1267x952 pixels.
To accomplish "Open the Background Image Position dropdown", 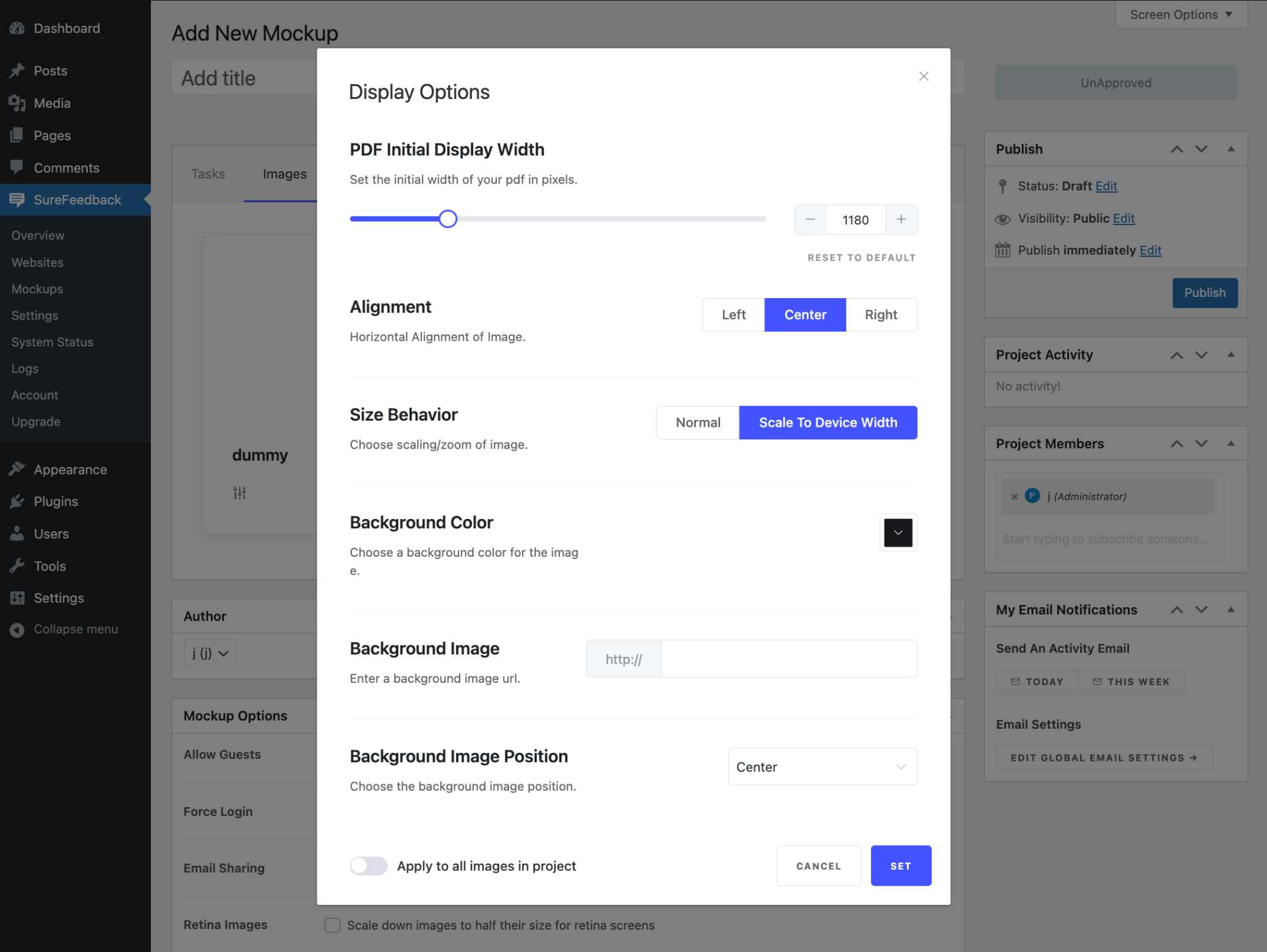I will point(822,766).
